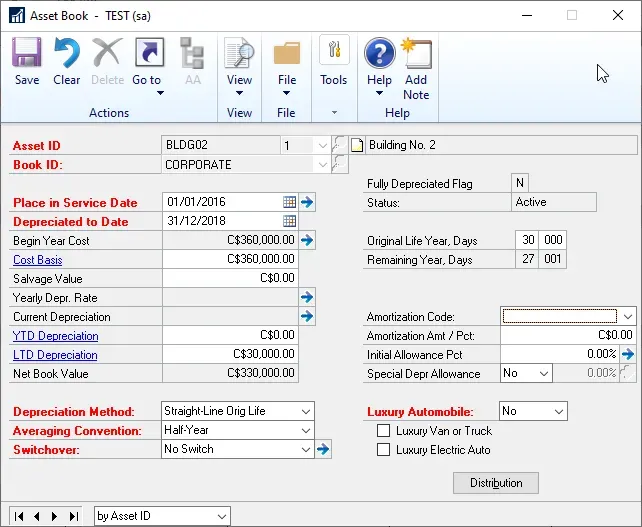Viewport: 642px width, 527px height.
Task: Click the Begin Year Cost field
Action: point(231,240)
